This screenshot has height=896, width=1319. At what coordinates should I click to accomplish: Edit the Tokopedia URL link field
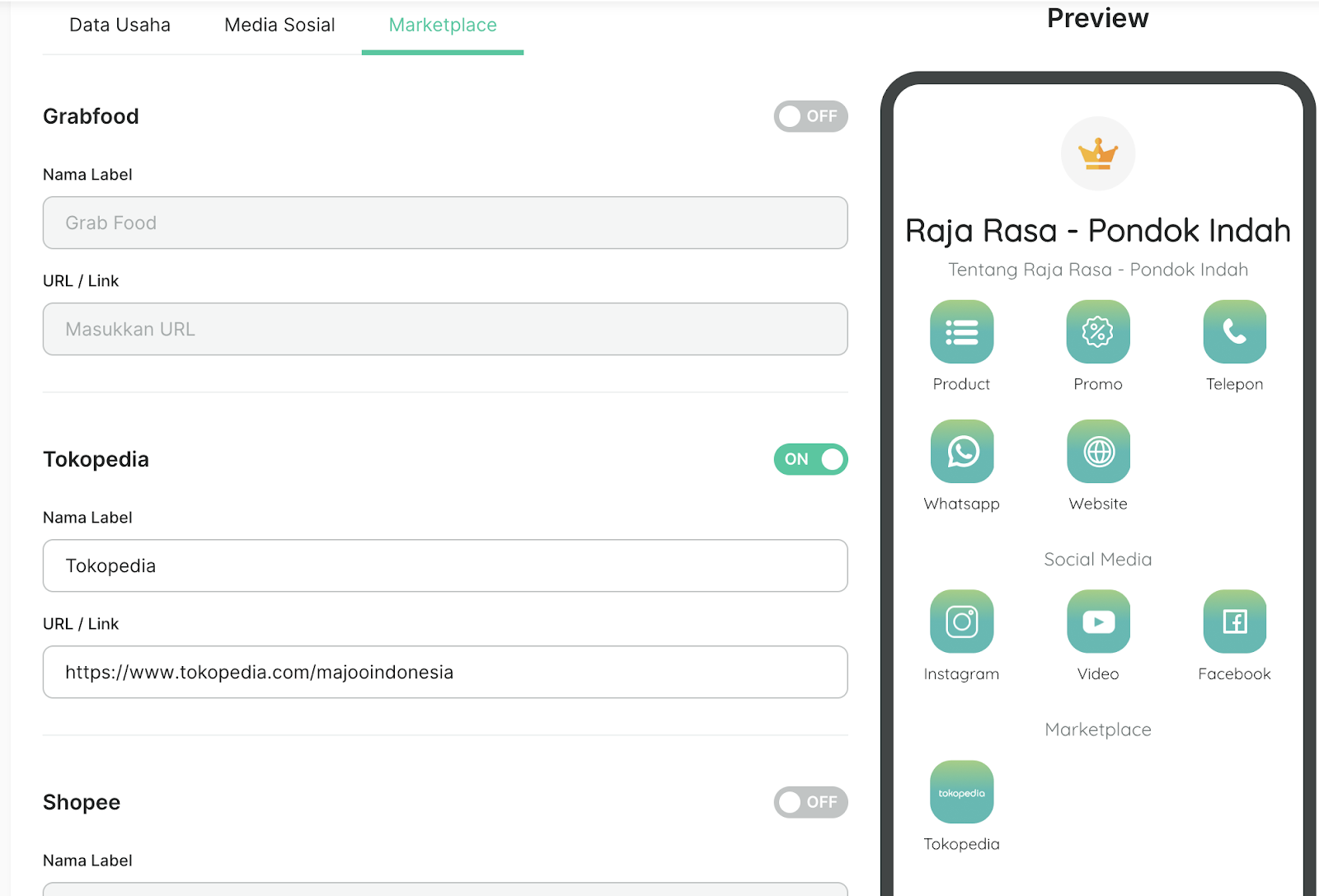pyautogui.click(x=445, y=672)
